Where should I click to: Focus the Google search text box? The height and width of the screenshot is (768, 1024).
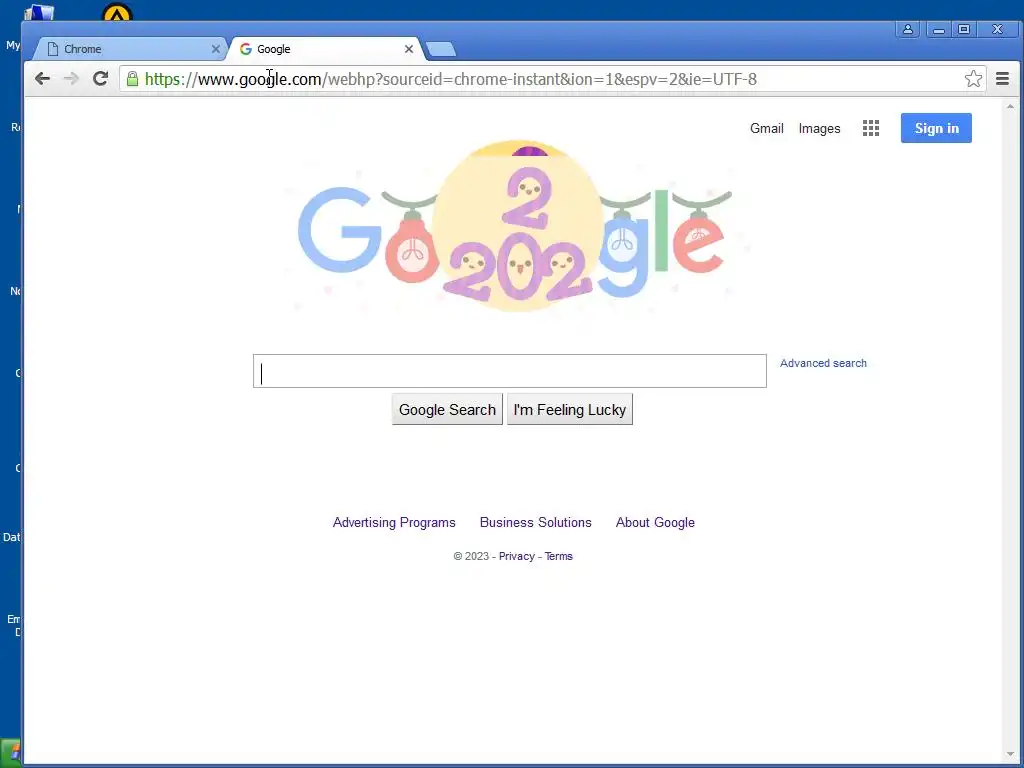coord(509,371)
